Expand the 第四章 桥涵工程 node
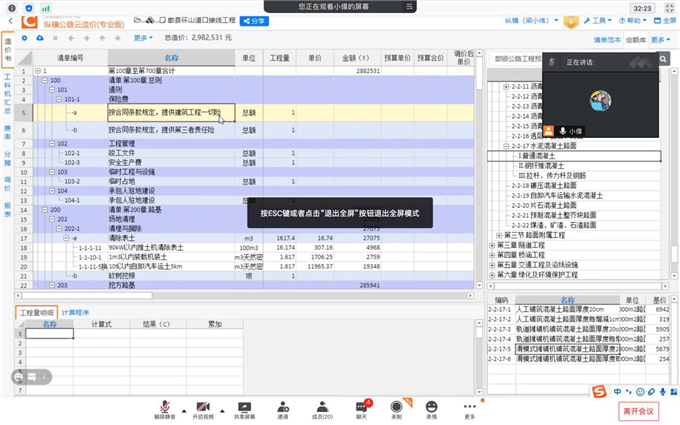 (x=492, y=255)
